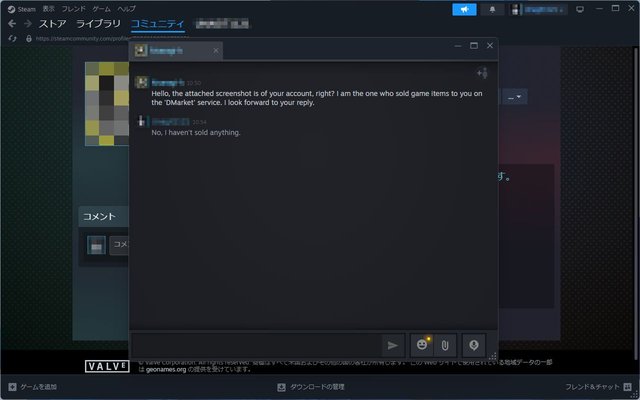This screenshot has width=640, height=400.
Task: Open the 表示 menu
Action: pyautogui.click(x=49, y=9)
